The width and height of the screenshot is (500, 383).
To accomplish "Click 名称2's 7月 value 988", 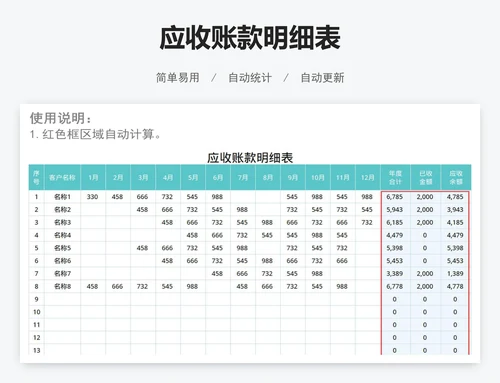I will [x=242, y=210].
